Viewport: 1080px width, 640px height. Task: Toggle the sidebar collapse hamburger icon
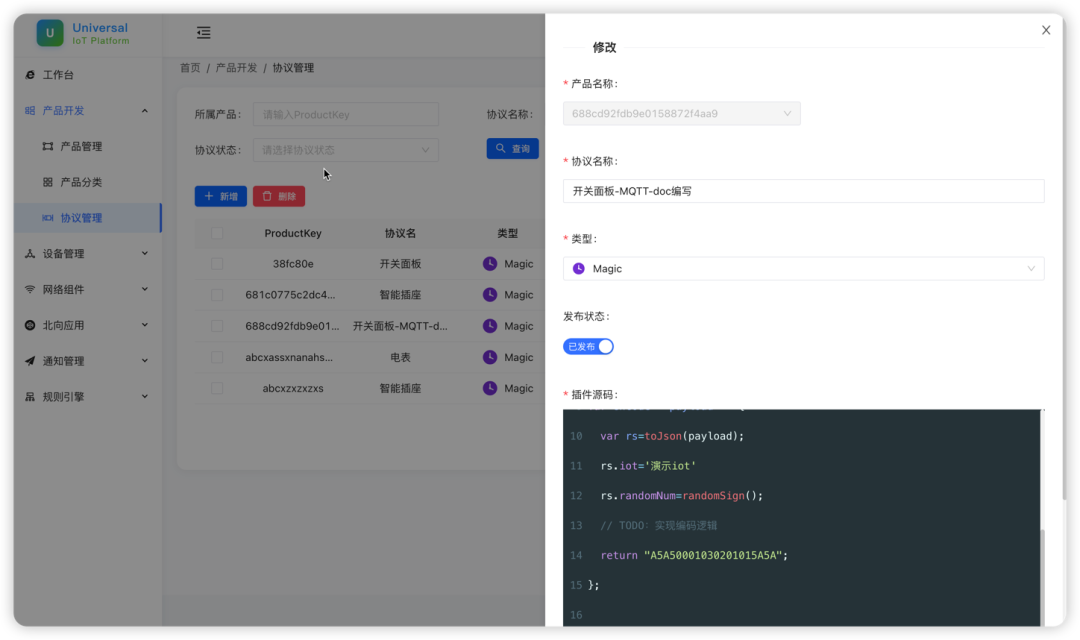[x=204, y=33]
